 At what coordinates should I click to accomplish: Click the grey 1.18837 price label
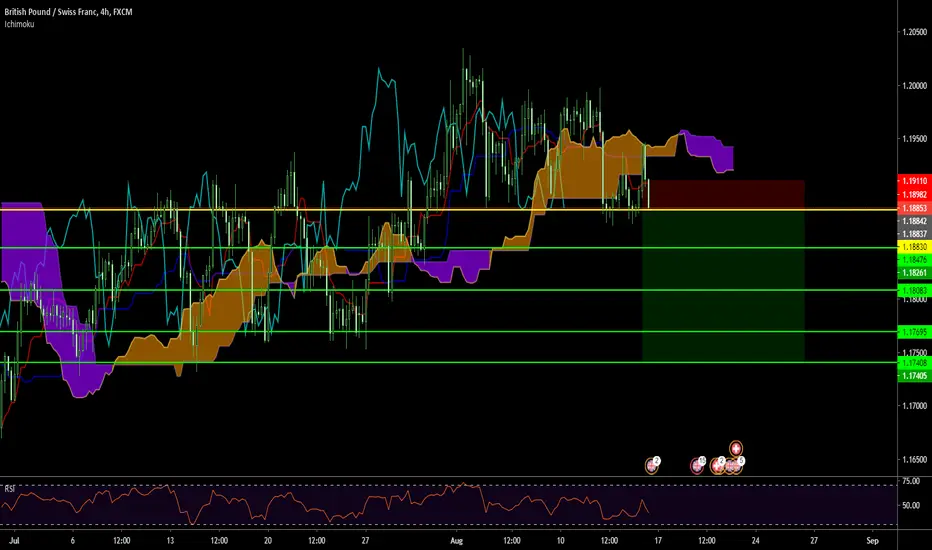point(914,234)
